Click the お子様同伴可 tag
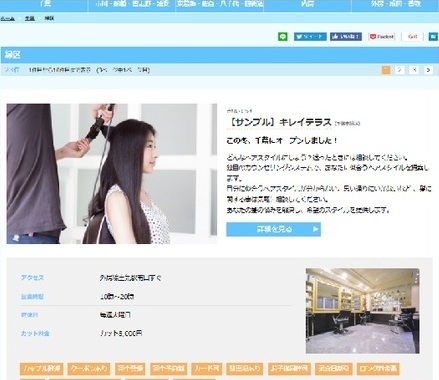The height and width of the screenshot is (380, 439). [289, 369]
